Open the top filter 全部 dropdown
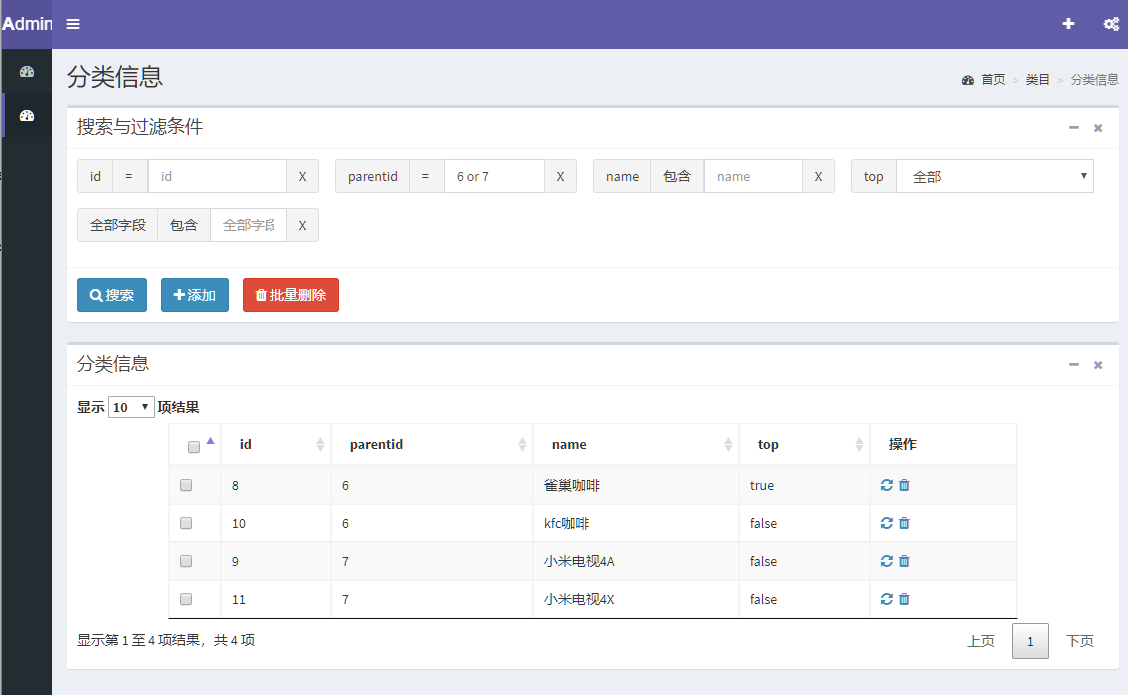This screenshot has width=1128, height=695. point(995,176)
